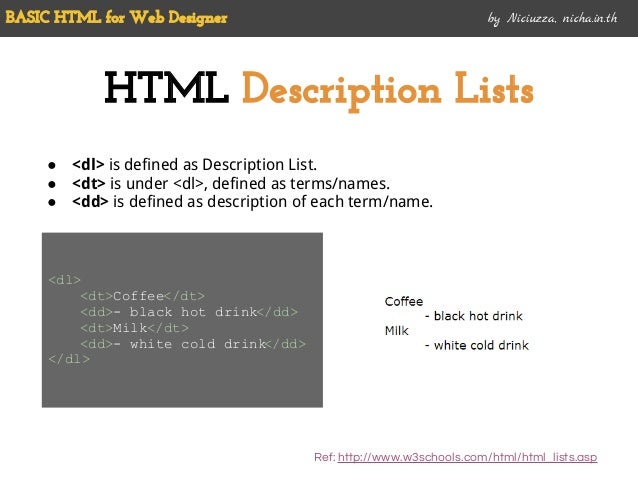The height and width of the screenshot is (479, 638).
Task: Click the rendered 'Coffee' term in output
Action: point(404,302)
